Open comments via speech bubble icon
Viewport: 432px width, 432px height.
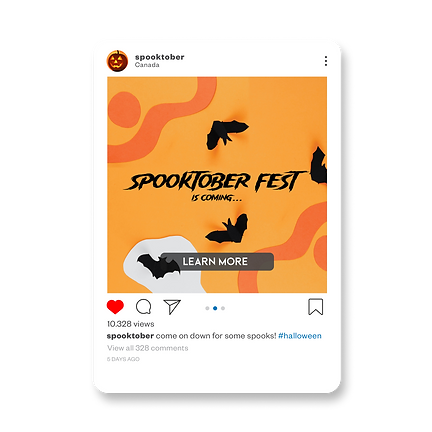point(144,307)
